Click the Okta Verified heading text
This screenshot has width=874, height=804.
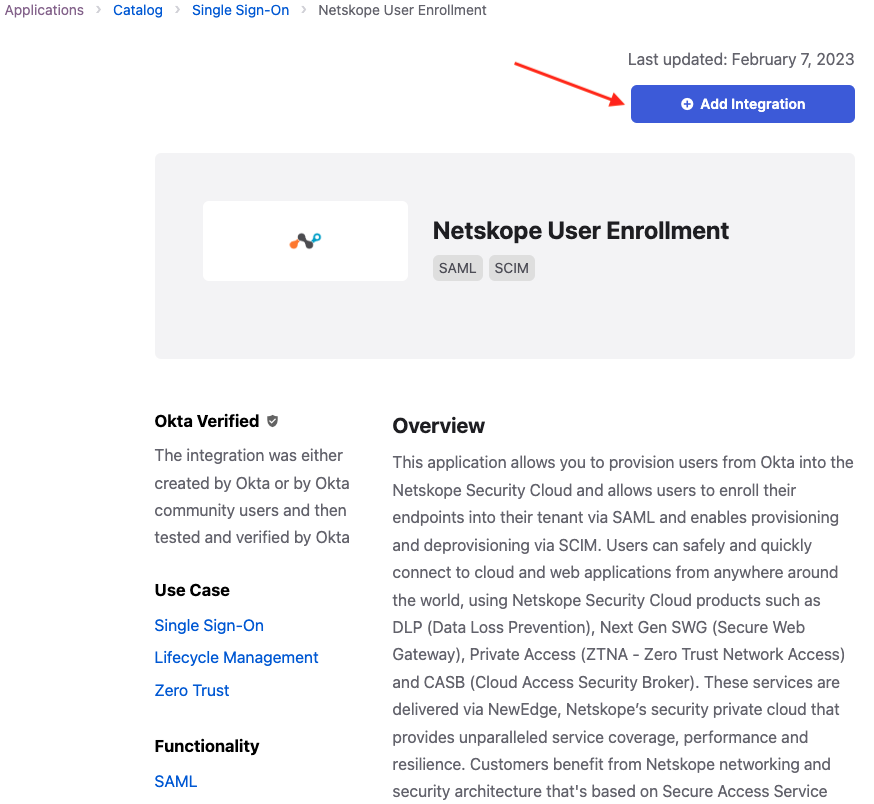click(207, 421)
